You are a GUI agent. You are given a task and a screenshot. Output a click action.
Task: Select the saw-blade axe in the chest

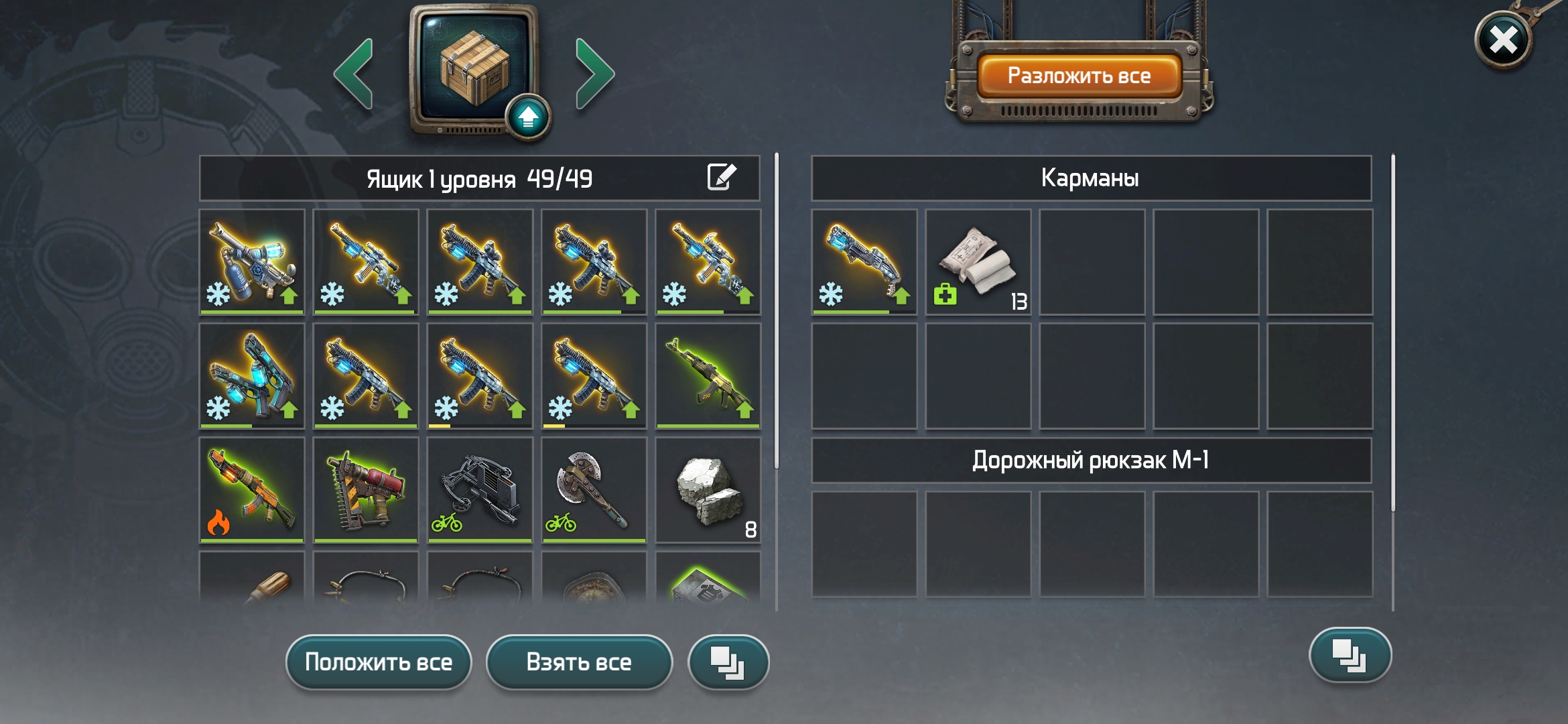click(594, 490)
